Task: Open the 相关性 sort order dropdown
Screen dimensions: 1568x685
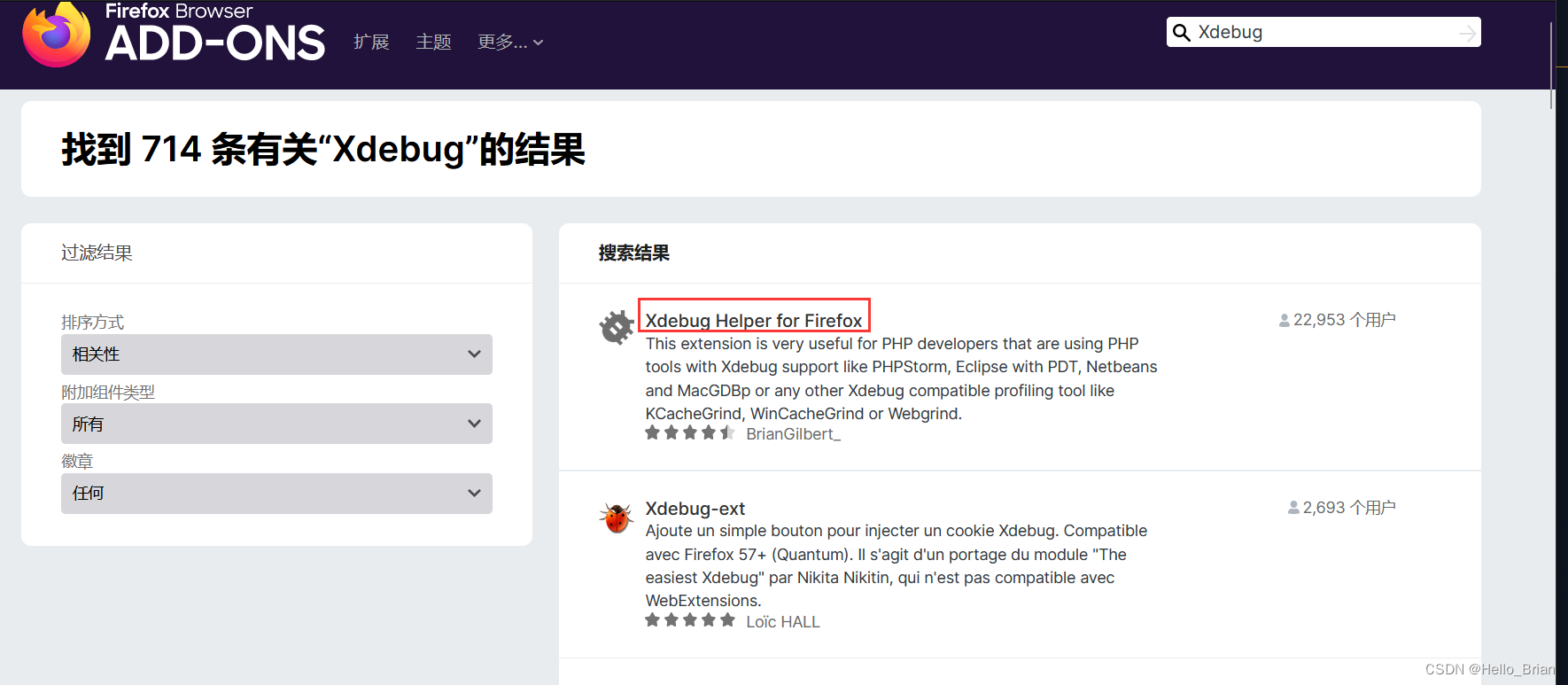Action: 276,354
